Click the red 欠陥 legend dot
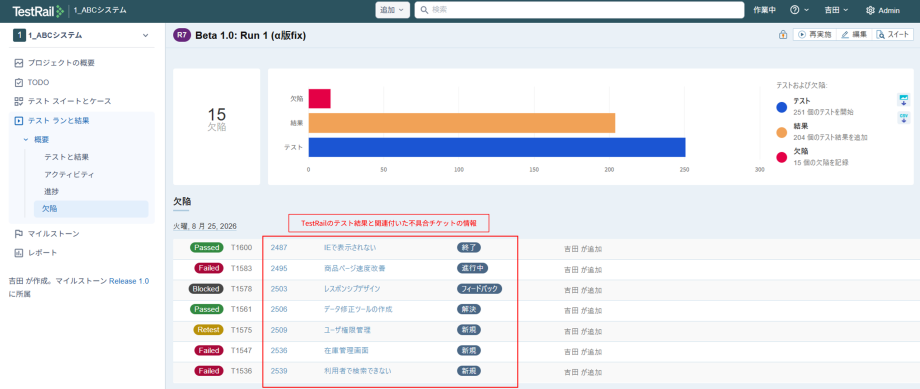Viewport: 920px width, 389px height. tap(782, 157)
